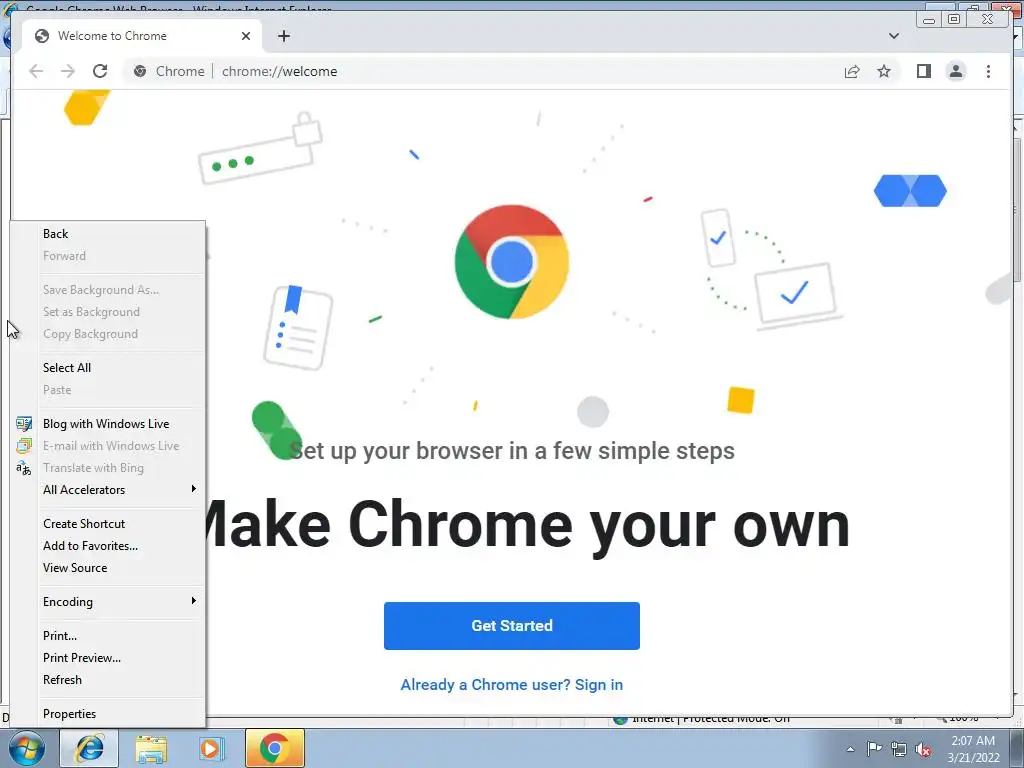The width and height of the screenshot is (1024, 768).
Task: Choose Print Preview... entry
Action: click(x=107, y=658)
